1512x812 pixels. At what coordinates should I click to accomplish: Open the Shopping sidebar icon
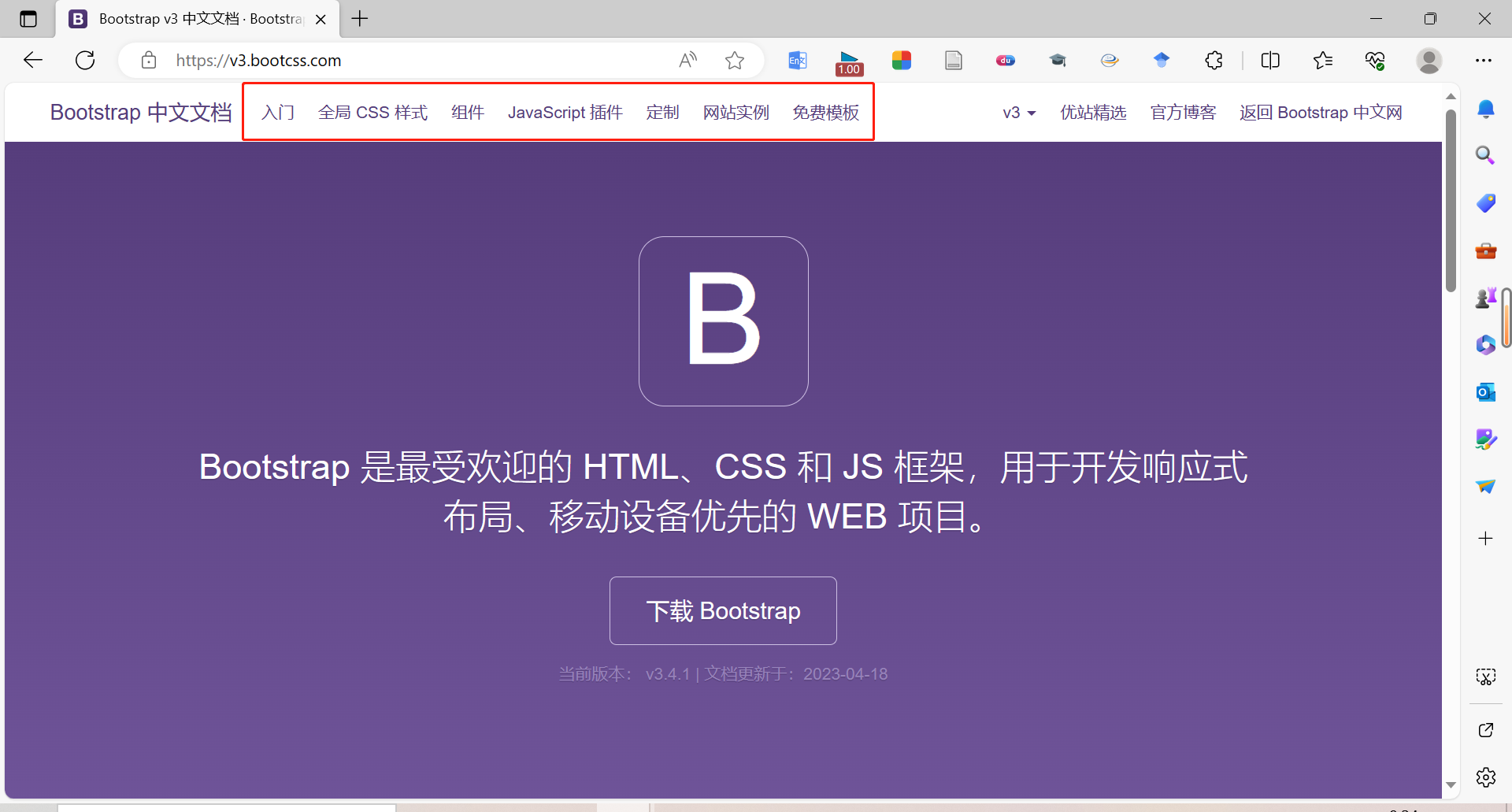1485,202
